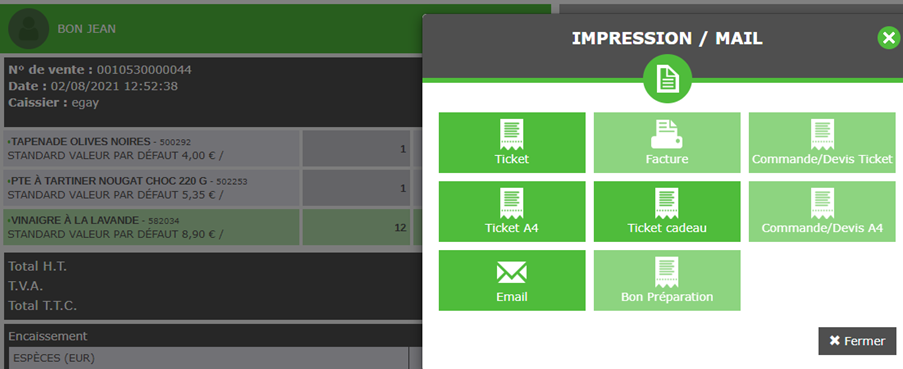Click the BON JEAN customer name
Image resolution: width=903 pixels, height=369 pixels.
click(86, 29)
